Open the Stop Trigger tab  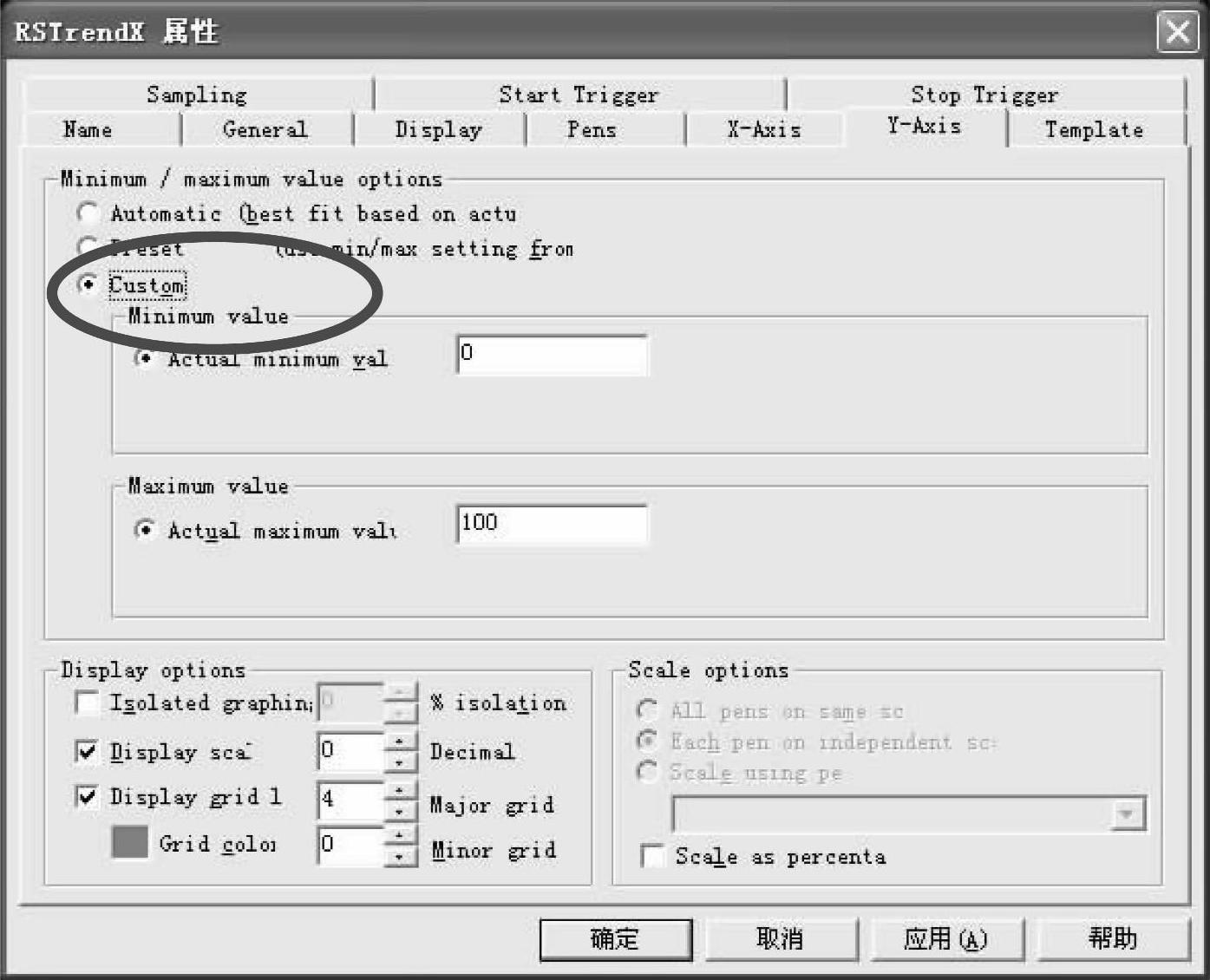click(984, 95)
